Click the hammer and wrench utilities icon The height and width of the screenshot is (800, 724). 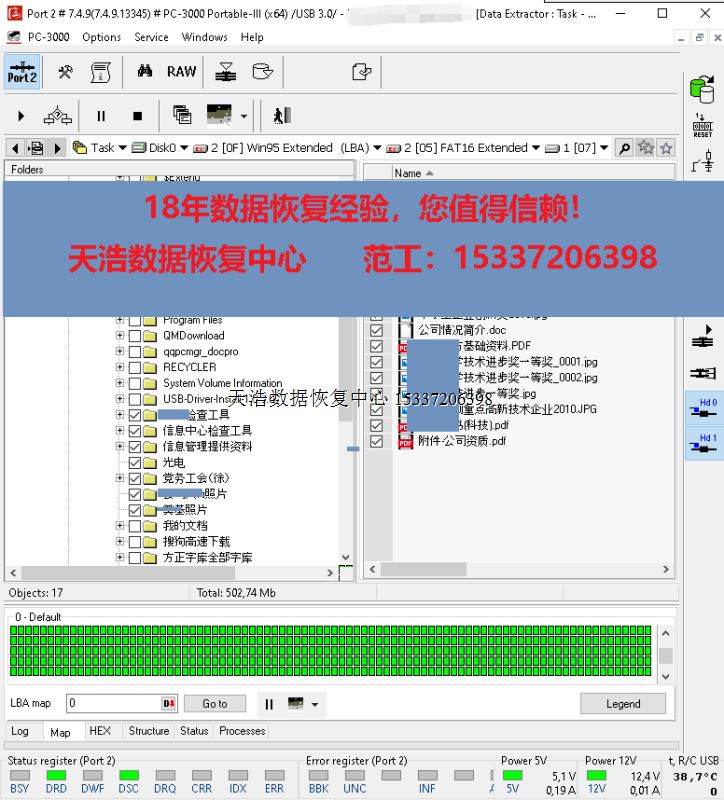tap(65, 72)
